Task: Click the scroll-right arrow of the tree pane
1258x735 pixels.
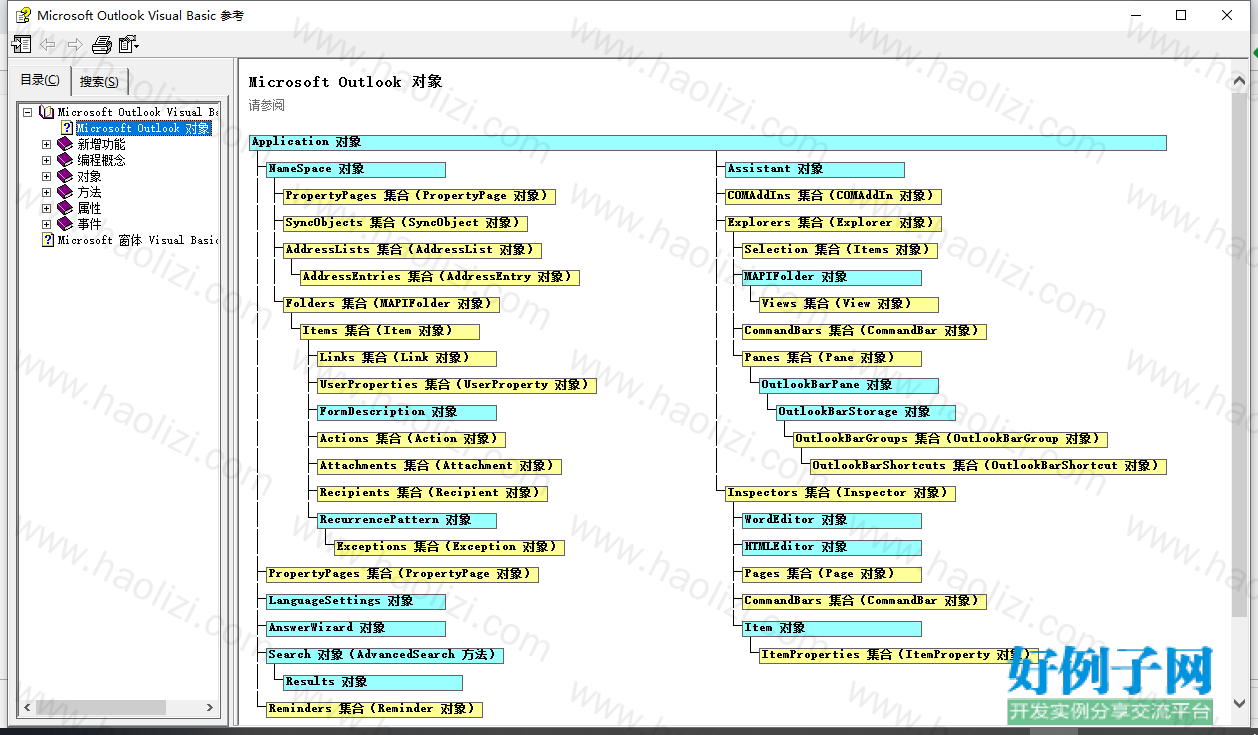Action: point(211,708)
